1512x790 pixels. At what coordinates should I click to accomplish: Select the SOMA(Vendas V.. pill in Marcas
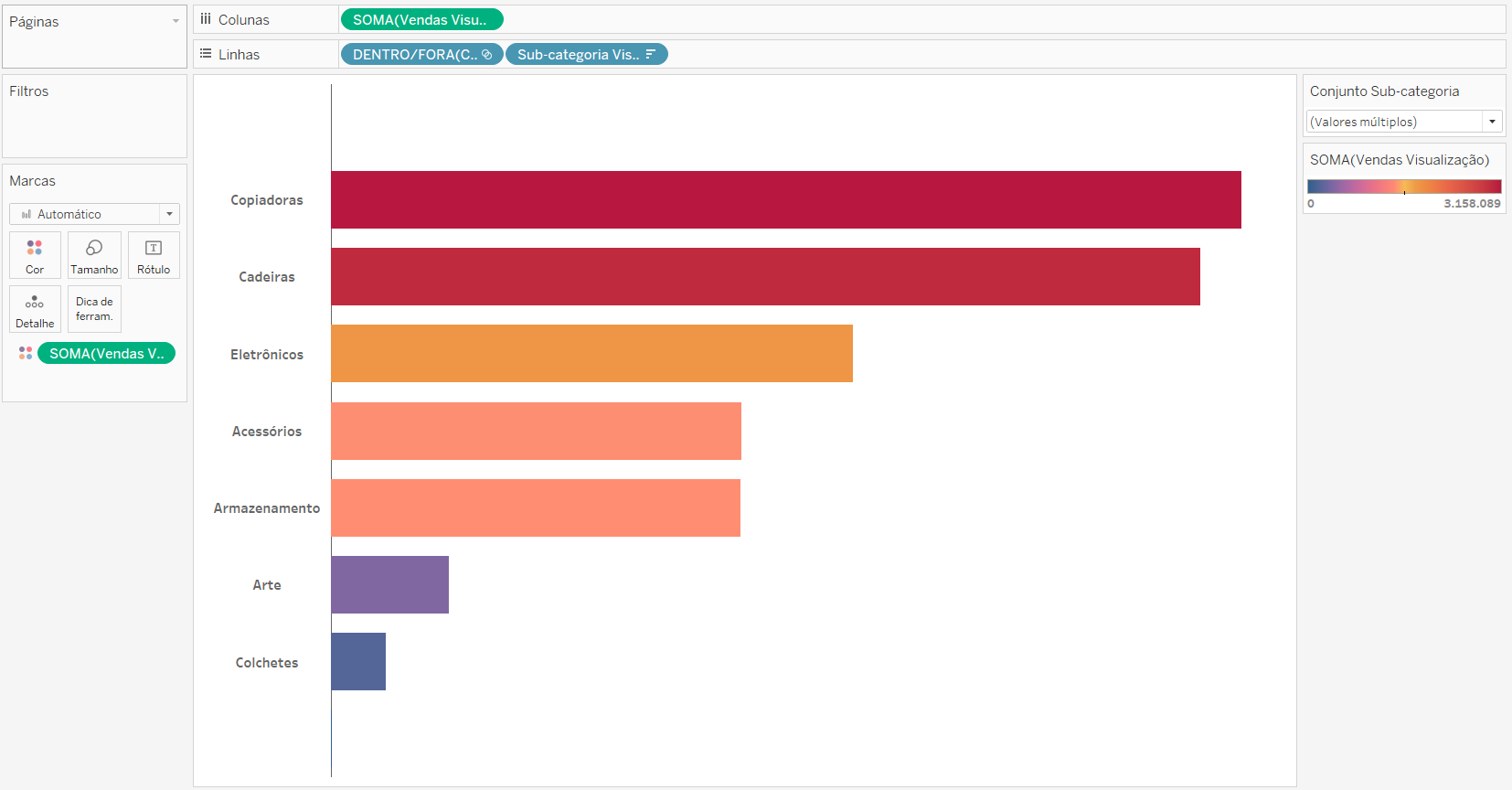[106, 353]
